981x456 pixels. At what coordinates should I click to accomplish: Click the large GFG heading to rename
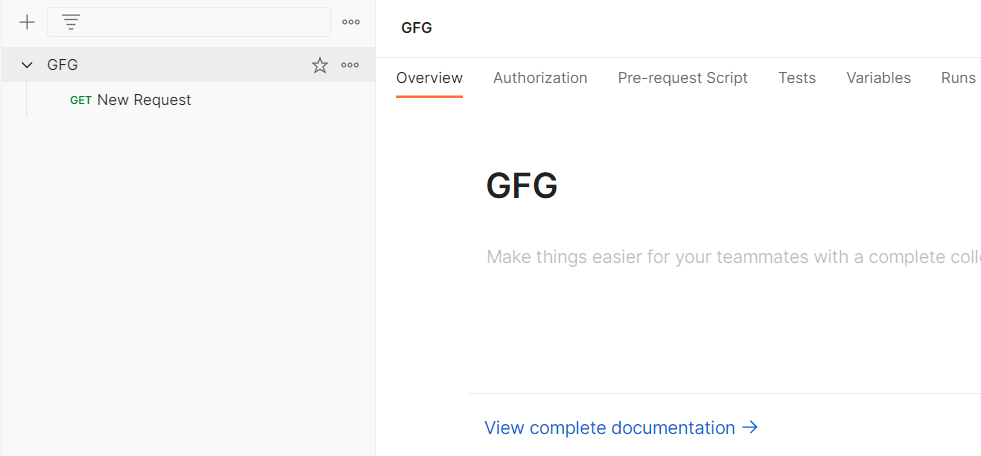[x=522, y=186]
